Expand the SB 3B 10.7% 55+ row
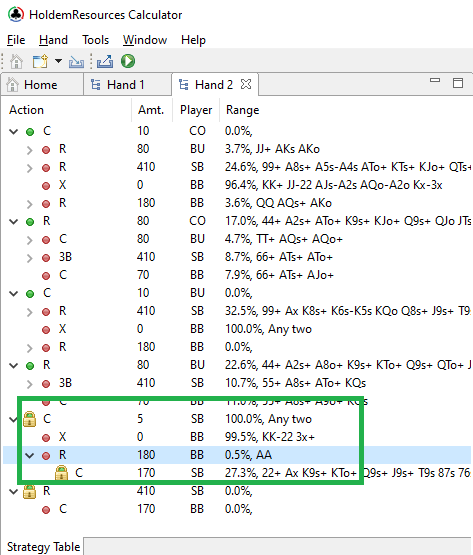The width and height of the screenshot is (473, 555). 30,384
